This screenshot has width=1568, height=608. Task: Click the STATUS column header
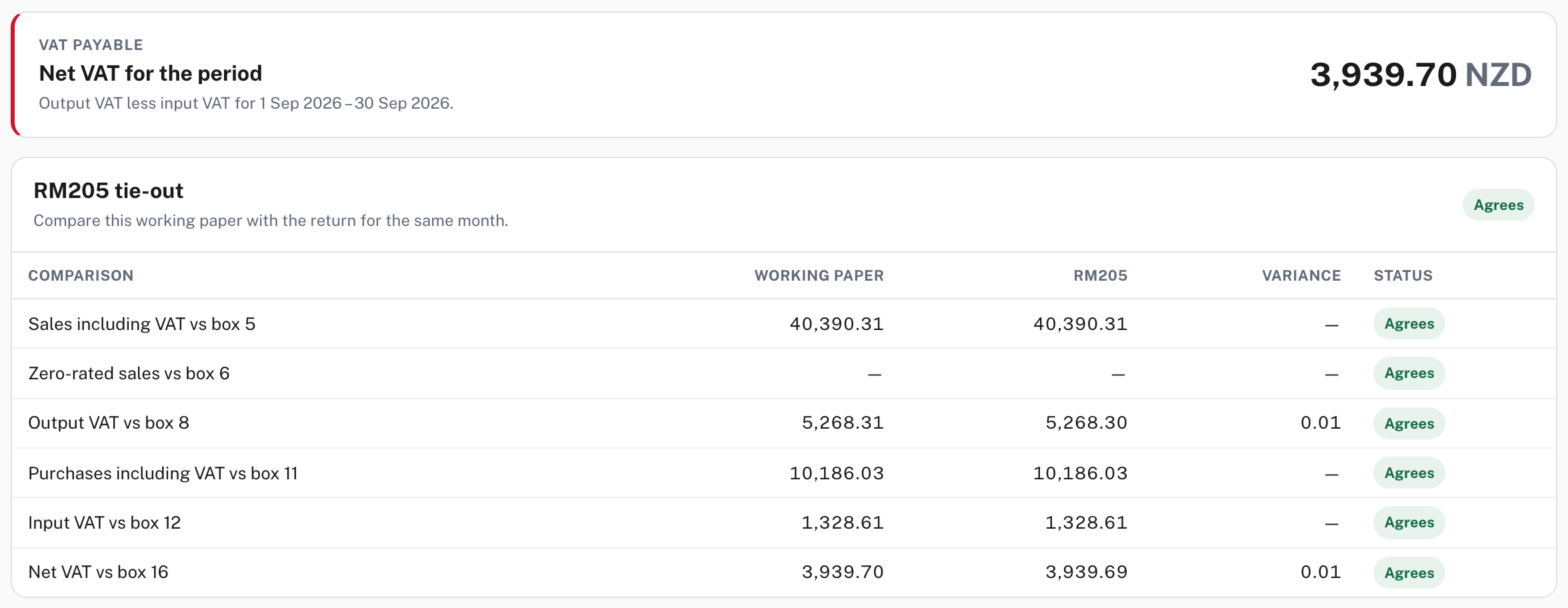pyautogui.click(x=1403, y=275)
